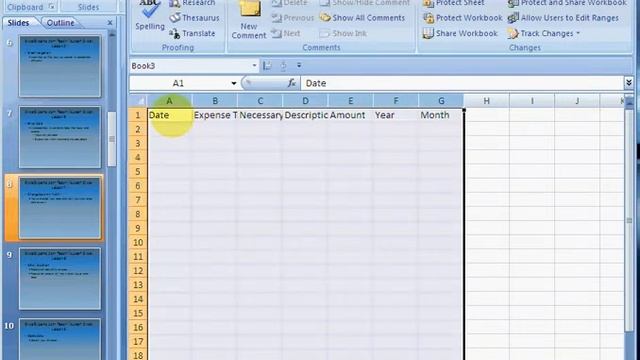Select column D header
Image resolution: width=640 pixels, height=360 pixels.
(x=305, y=100)
